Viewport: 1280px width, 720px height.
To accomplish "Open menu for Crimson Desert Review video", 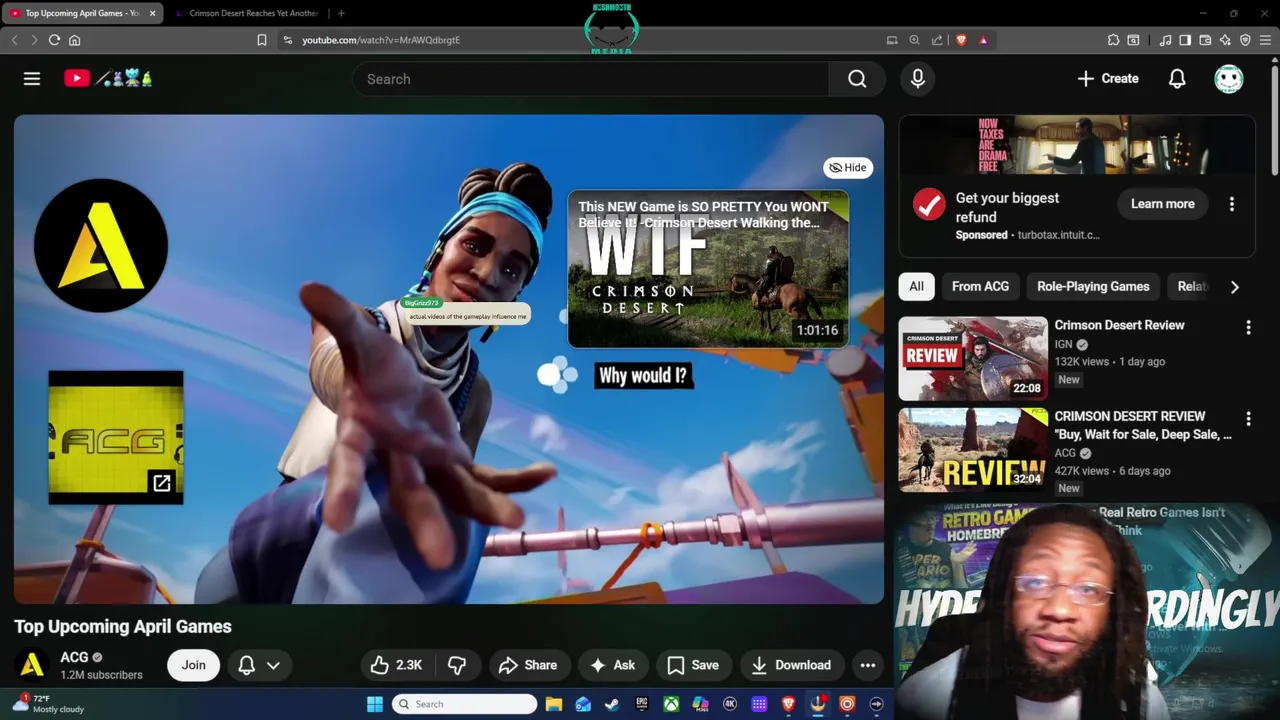I will [x=1248, y=328].
